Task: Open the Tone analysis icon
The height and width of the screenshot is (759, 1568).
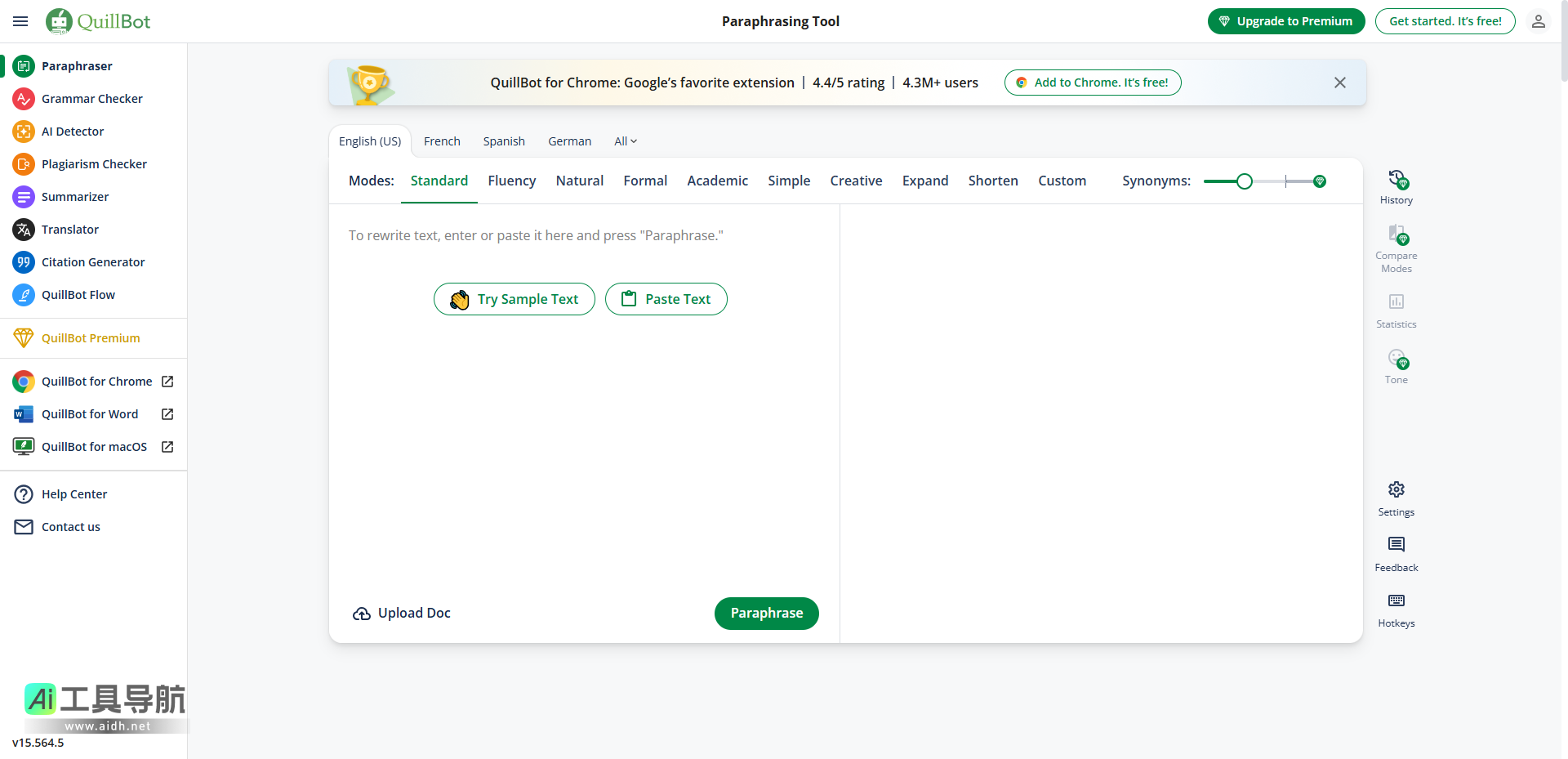Action: [x=1396, y=359]
